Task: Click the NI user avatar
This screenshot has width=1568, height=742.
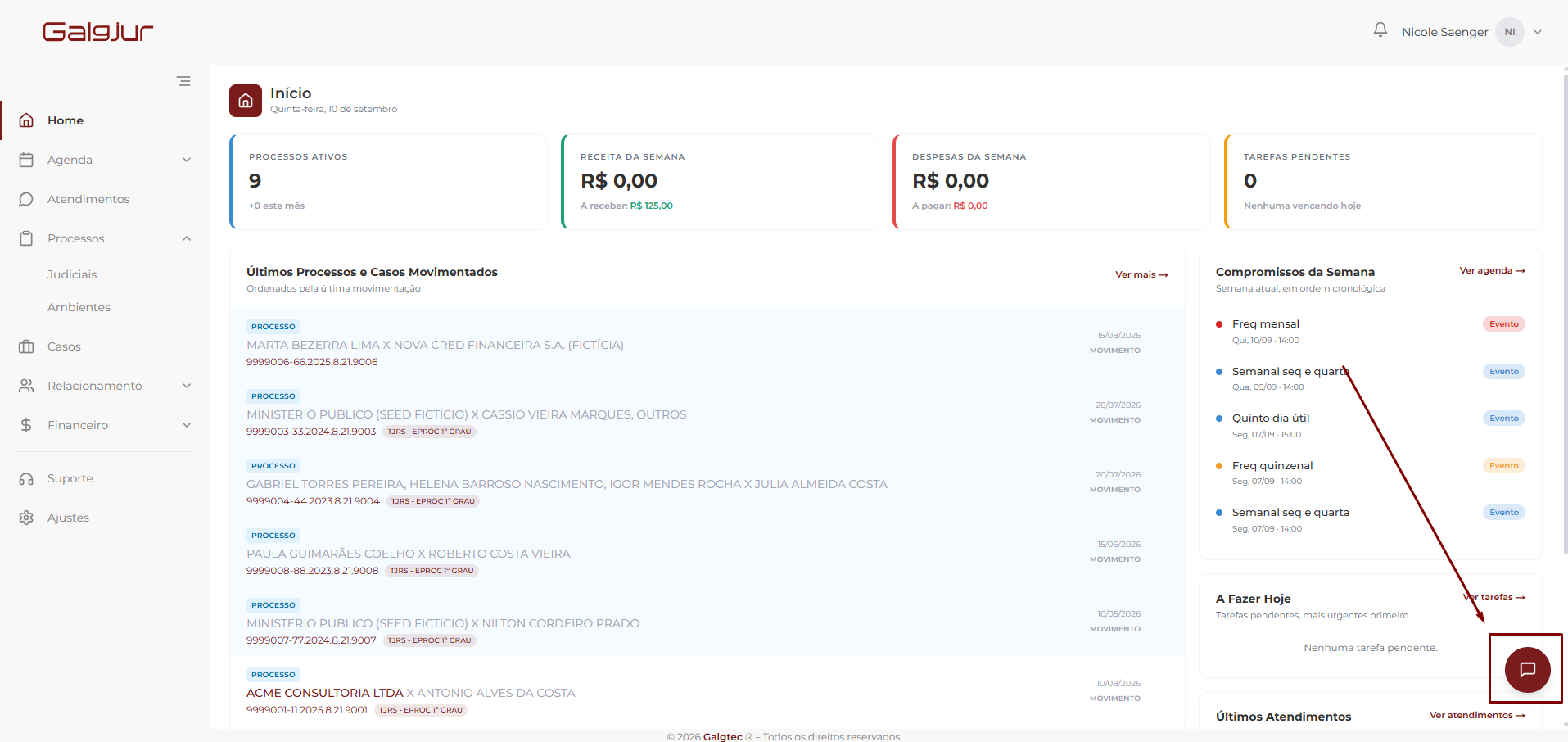Action: tap(1510, 32)
